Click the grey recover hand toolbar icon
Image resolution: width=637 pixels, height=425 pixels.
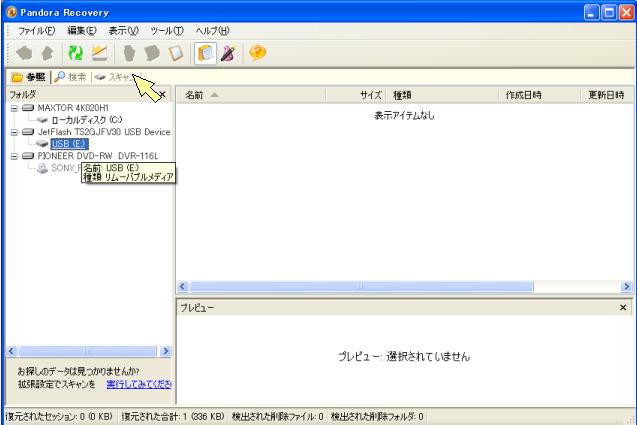pos(129,53)
